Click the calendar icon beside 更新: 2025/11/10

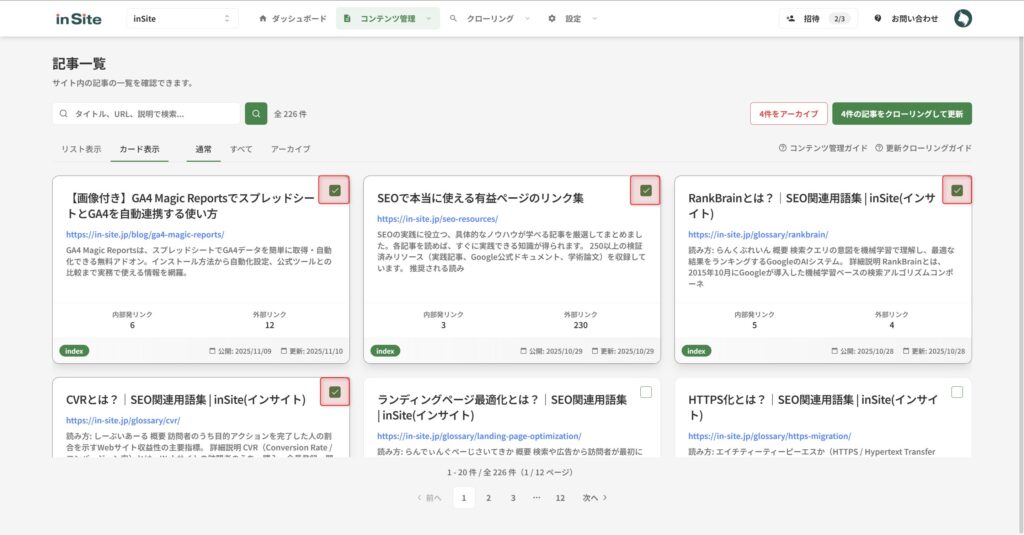(283, 351)
